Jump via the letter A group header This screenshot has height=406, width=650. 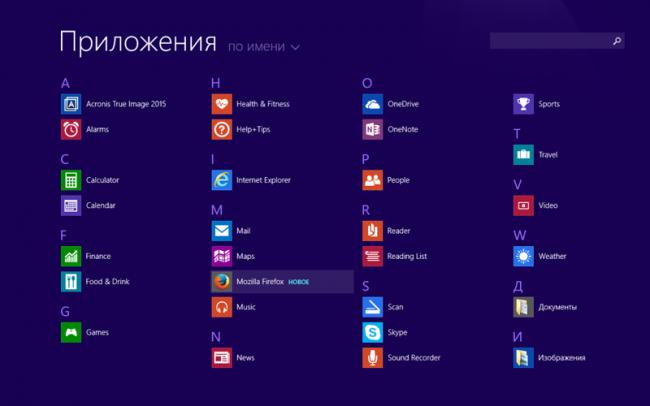click(65, 83)
